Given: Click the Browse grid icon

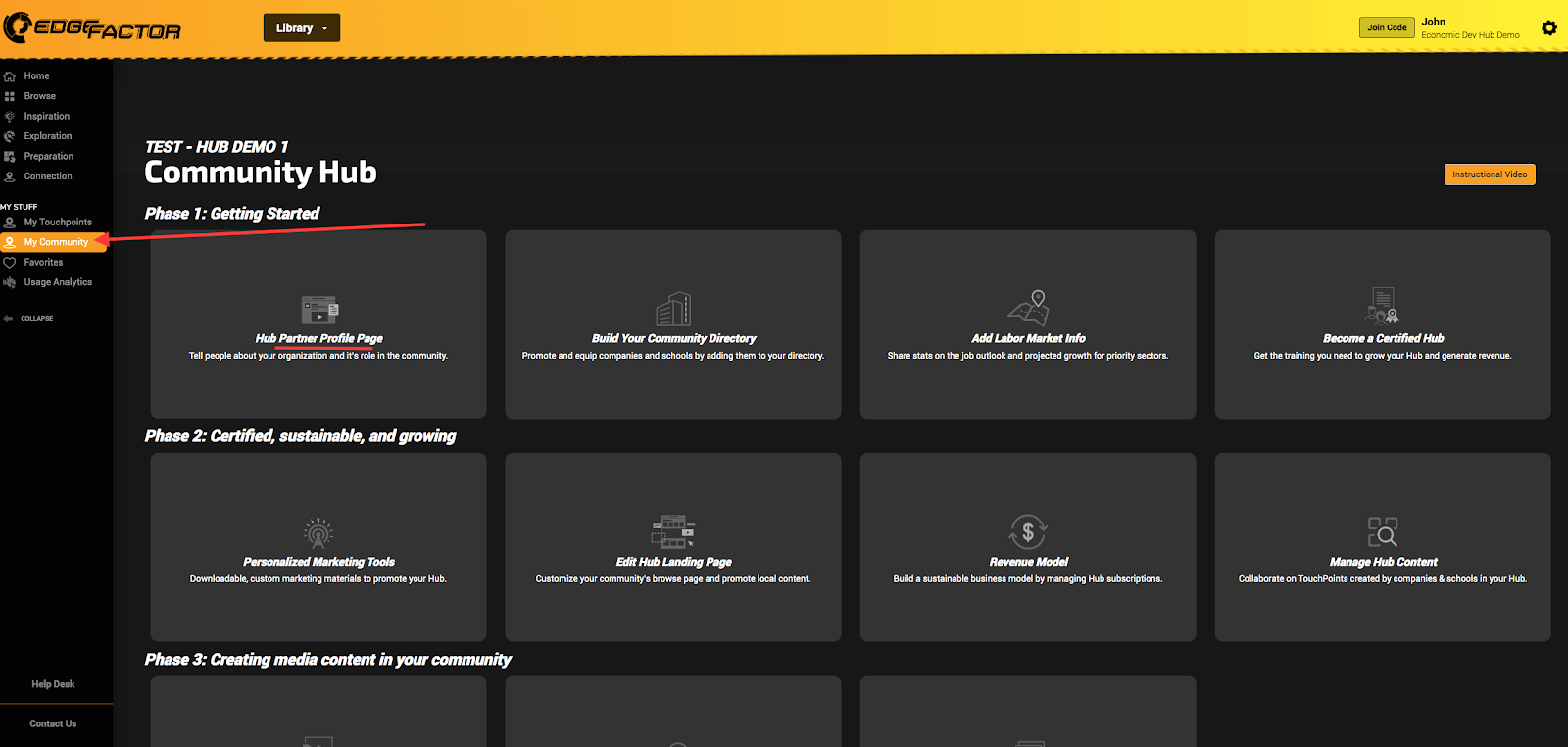Looking at the screenshot, I should [10, 96].
